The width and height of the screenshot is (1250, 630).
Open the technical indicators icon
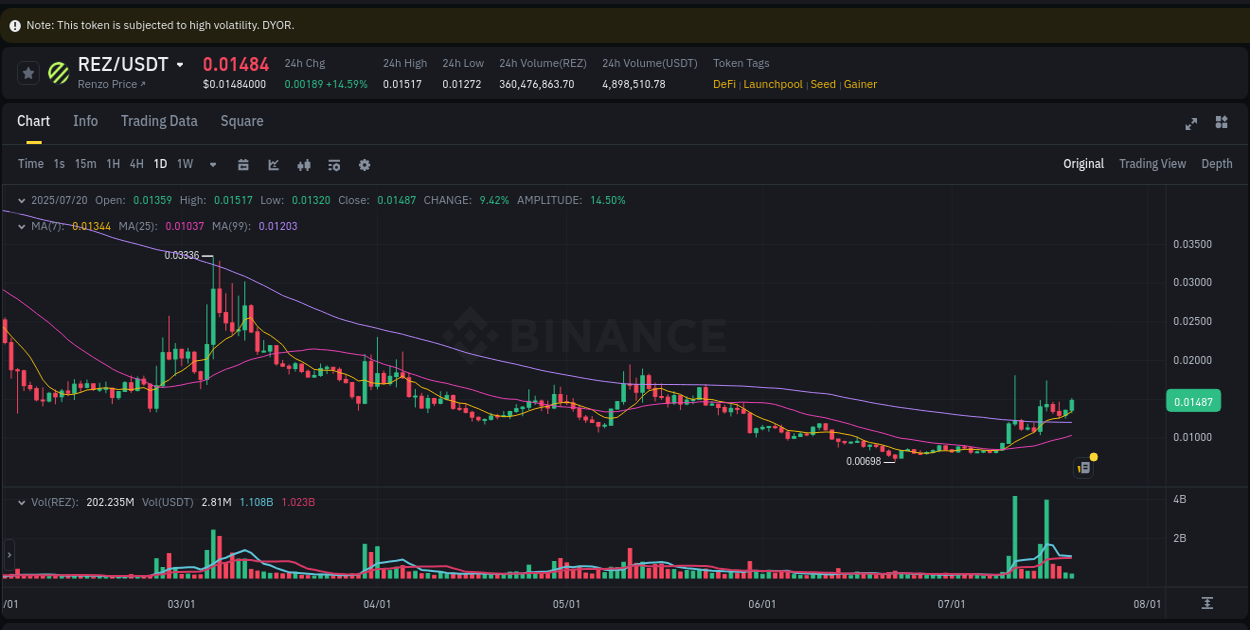pos(334,163)
